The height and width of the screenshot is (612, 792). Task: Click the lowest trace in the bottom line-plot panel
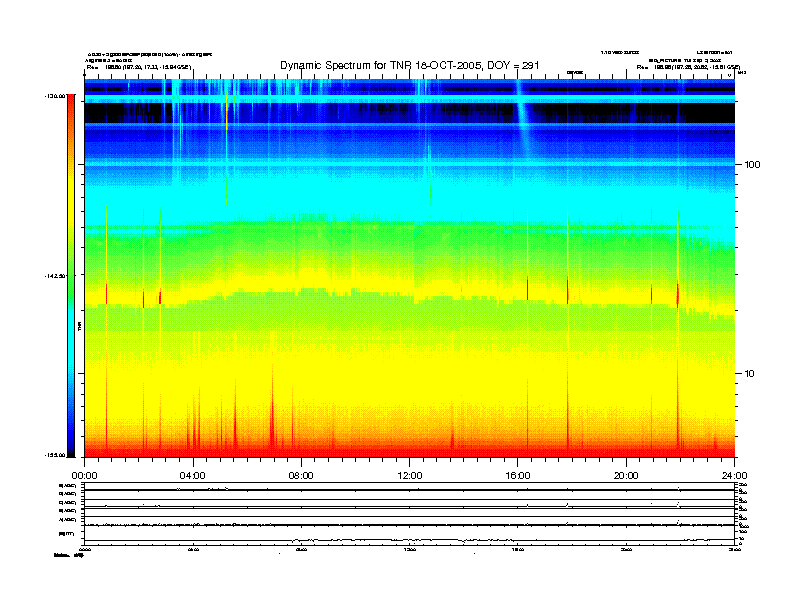tap(410, 540)
